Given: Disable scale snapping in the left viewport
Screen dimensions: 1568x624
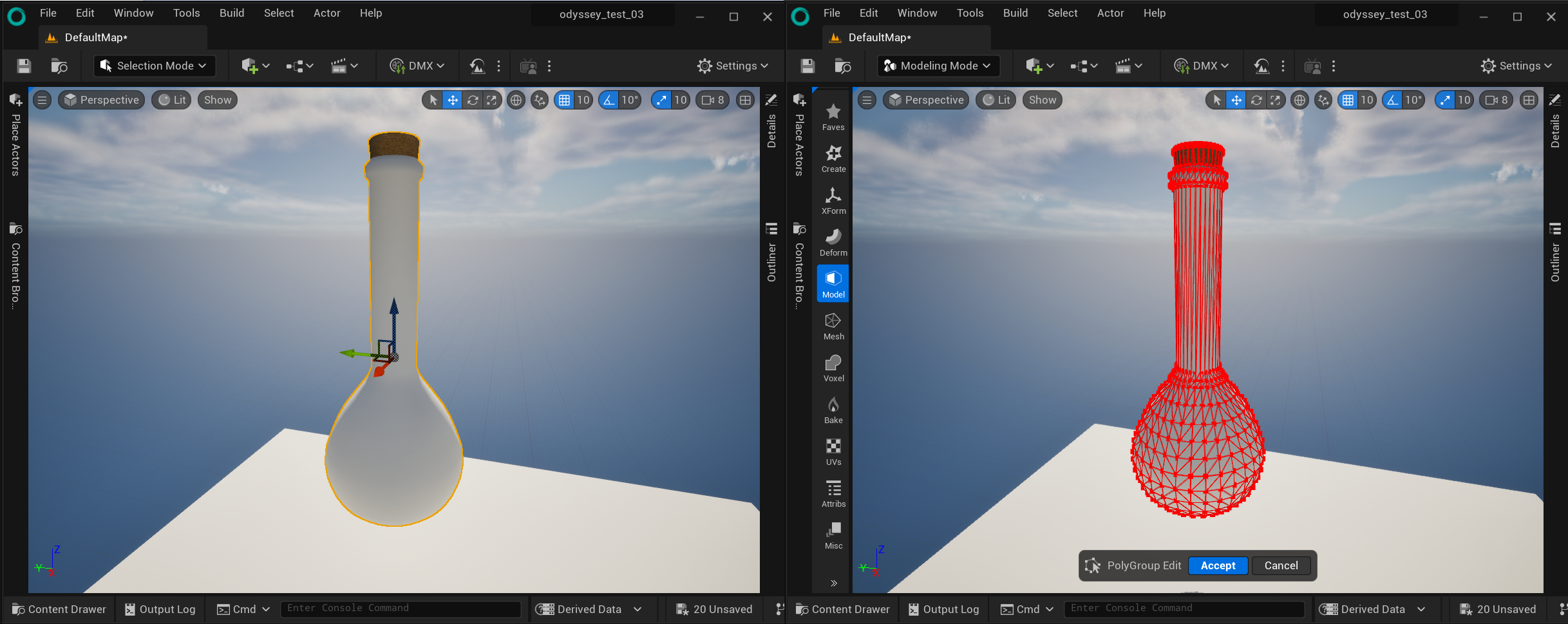Looking at the screenshot, I should [661, 100].
